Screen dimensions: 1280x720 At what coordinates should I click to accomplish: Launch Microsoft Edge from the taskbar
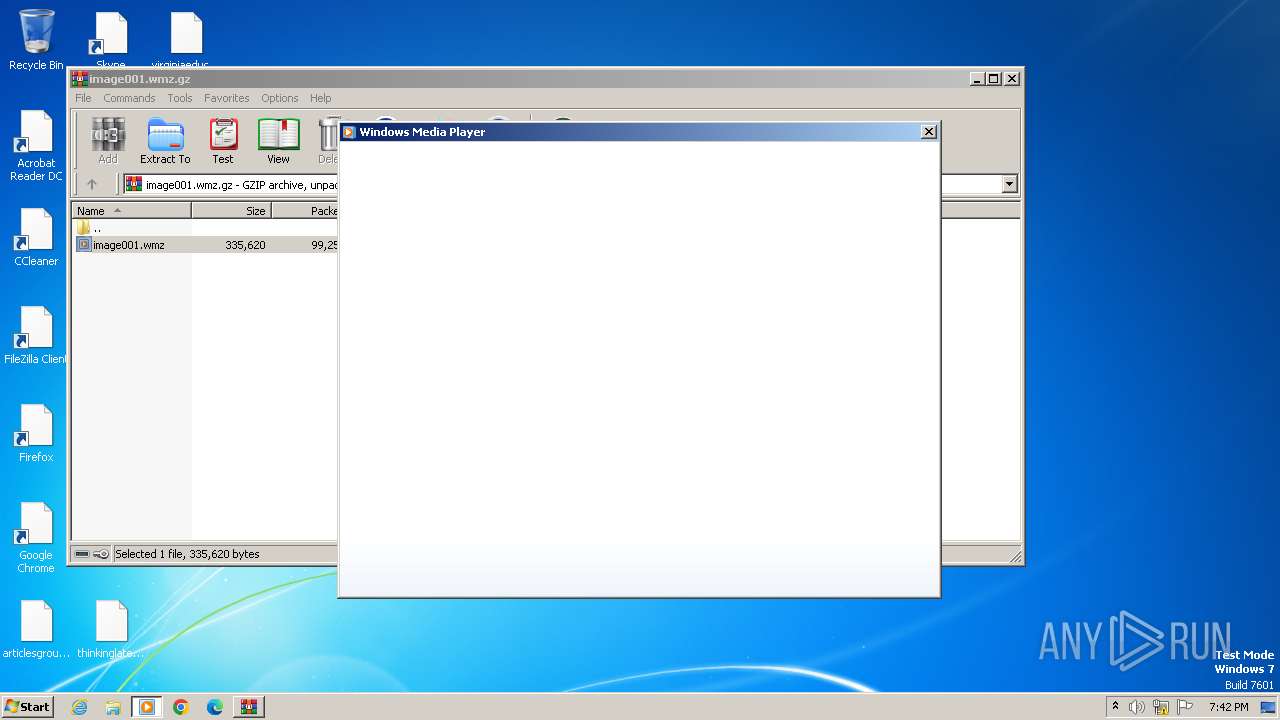click(215, 707)
